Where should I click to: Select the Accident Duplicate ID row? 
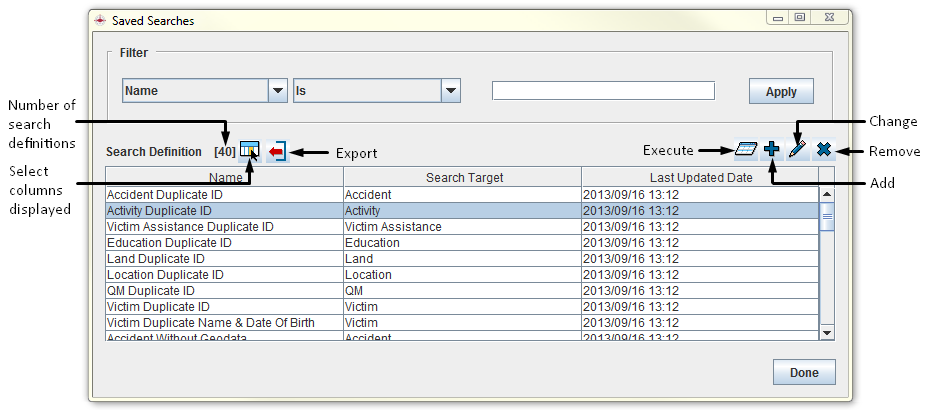[x=224, y=195]
